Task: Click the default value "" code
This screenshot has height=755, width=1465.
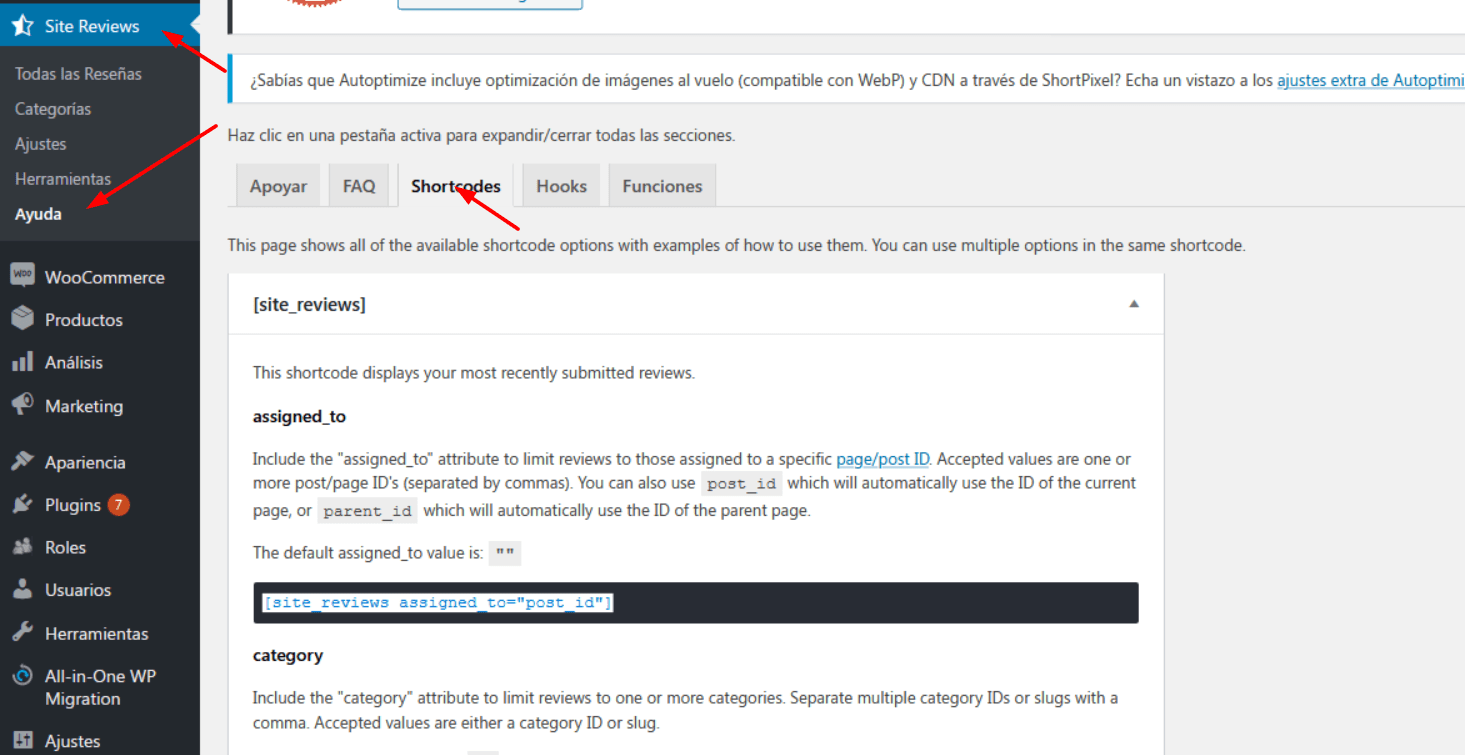Action: pyautogui.click(x=507, y=554)
